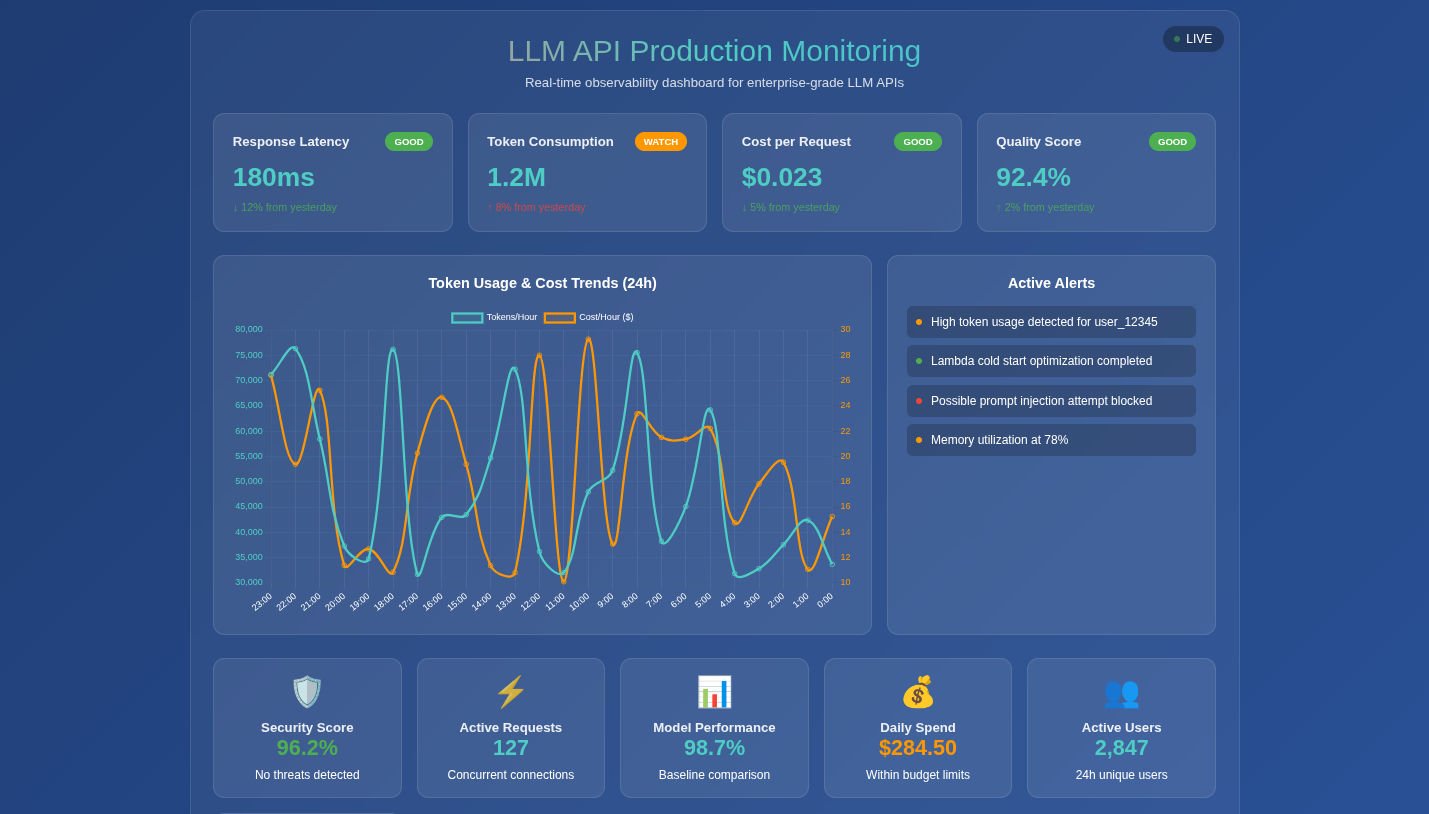Click the green dot on the Lambda cold start alert
This screenshot has height=814, width=1429.
(920, 361)
